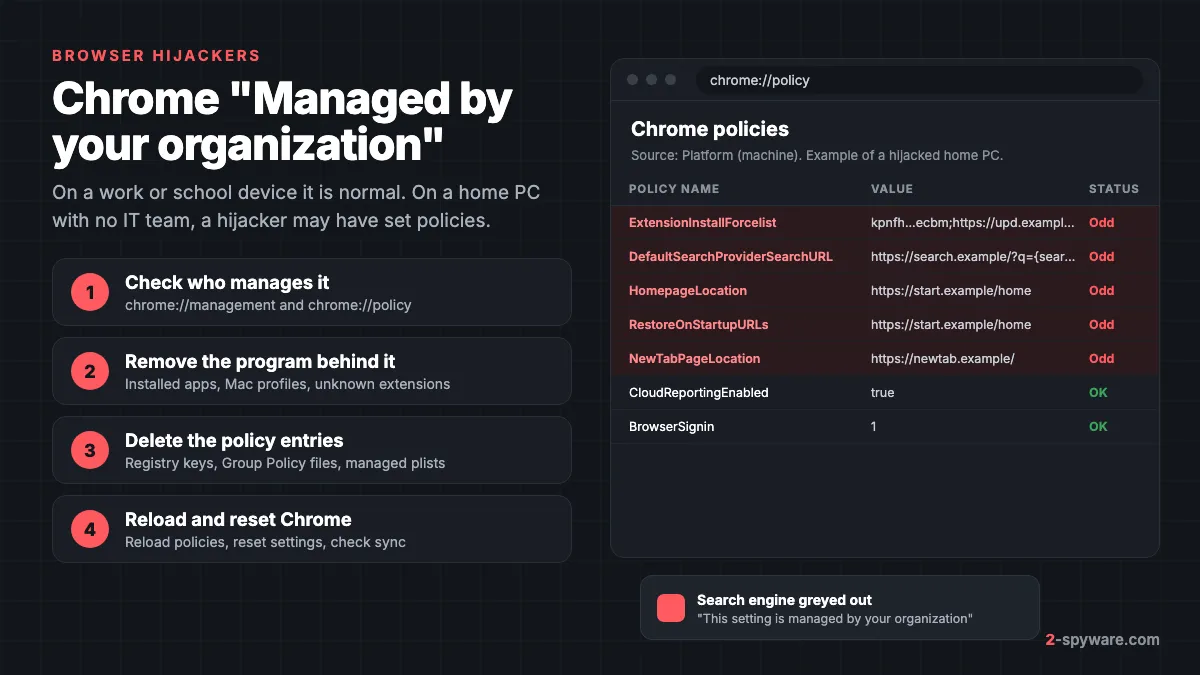The width and height of the screenshot is (1200, 675).
Task: Select the number 1 circle badge
Action: click(90, 292)
